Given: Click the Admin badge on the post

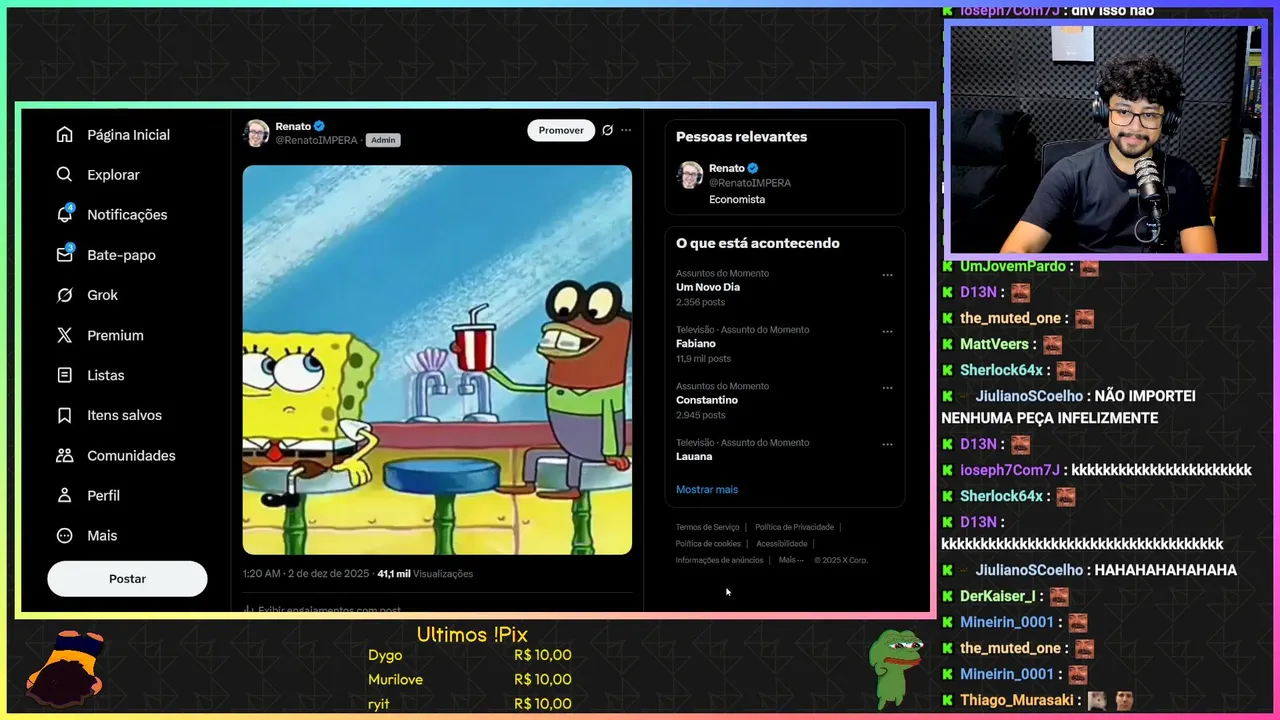Looking at the screenshot, I should point(383,140).
